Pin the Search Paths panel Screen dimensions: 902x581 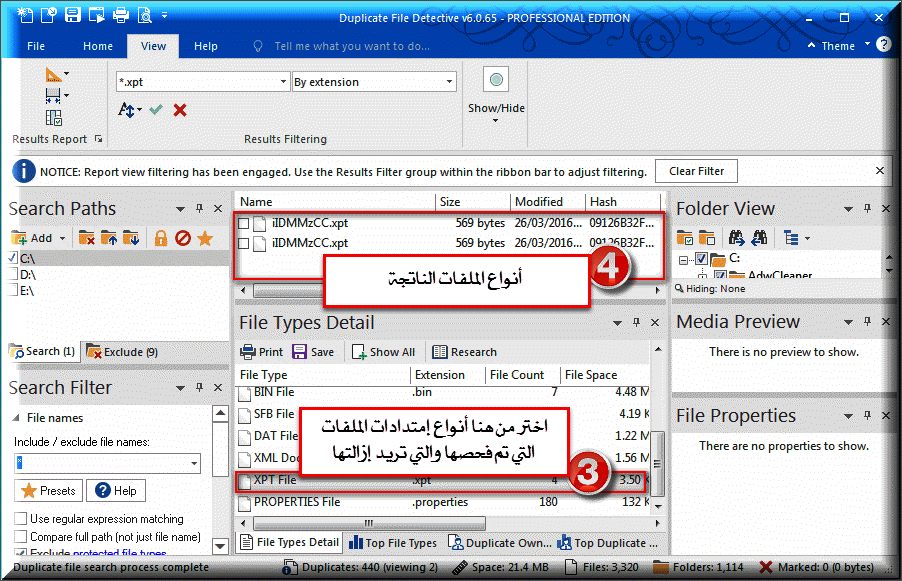199,208
